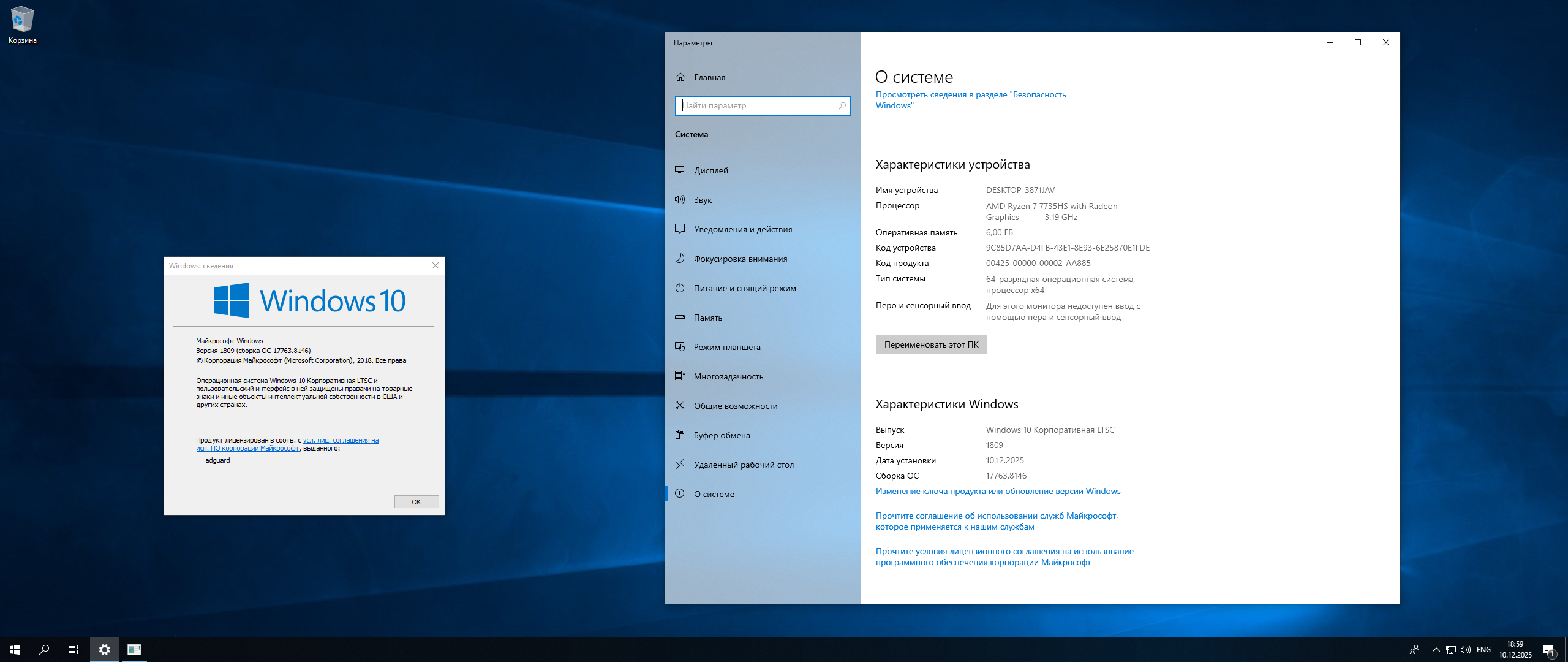Open Tablet mode (Режим планшета) section
Image resolution: width=1568 pixels, height=662 pixels.
point(727,347)
